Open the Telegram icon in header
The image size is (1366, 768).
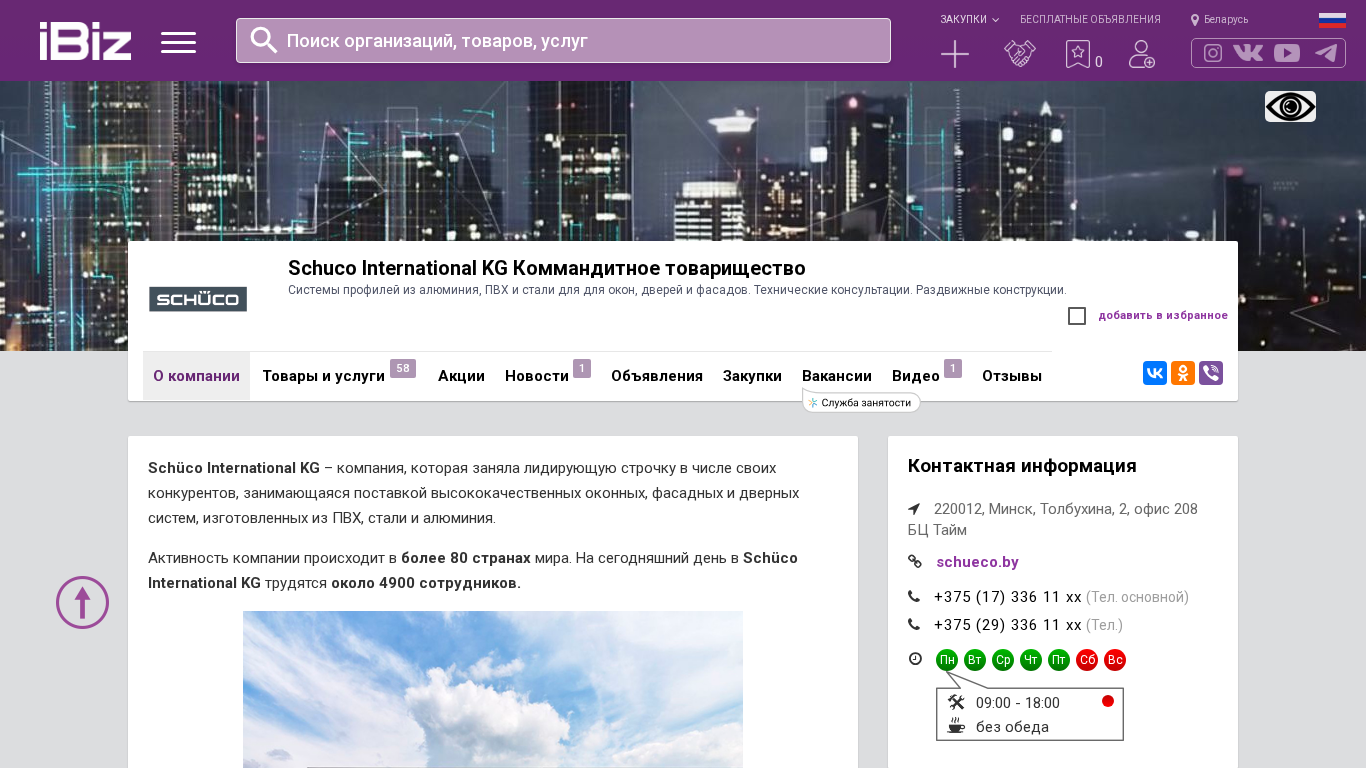(x=1326, y=53)
